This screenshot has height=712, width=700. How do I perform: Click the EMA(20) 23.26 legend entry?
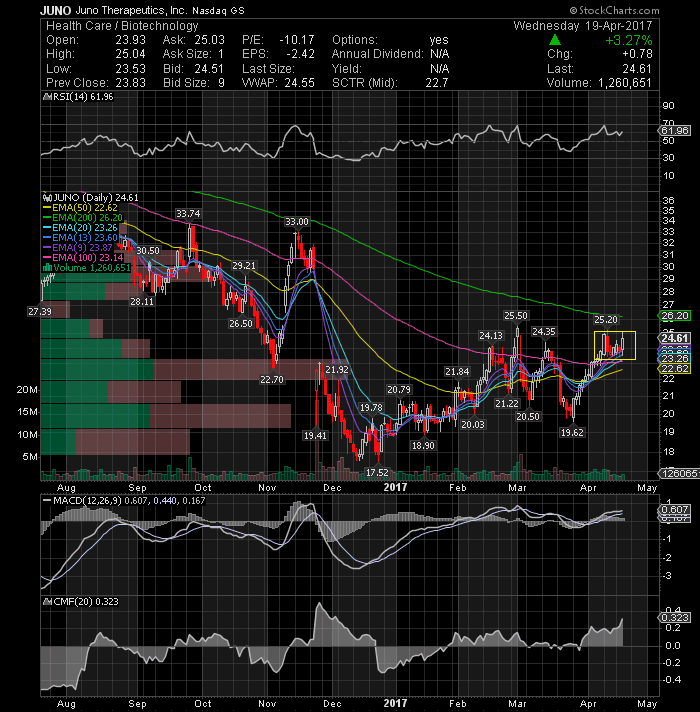click(x=84, y=227)
